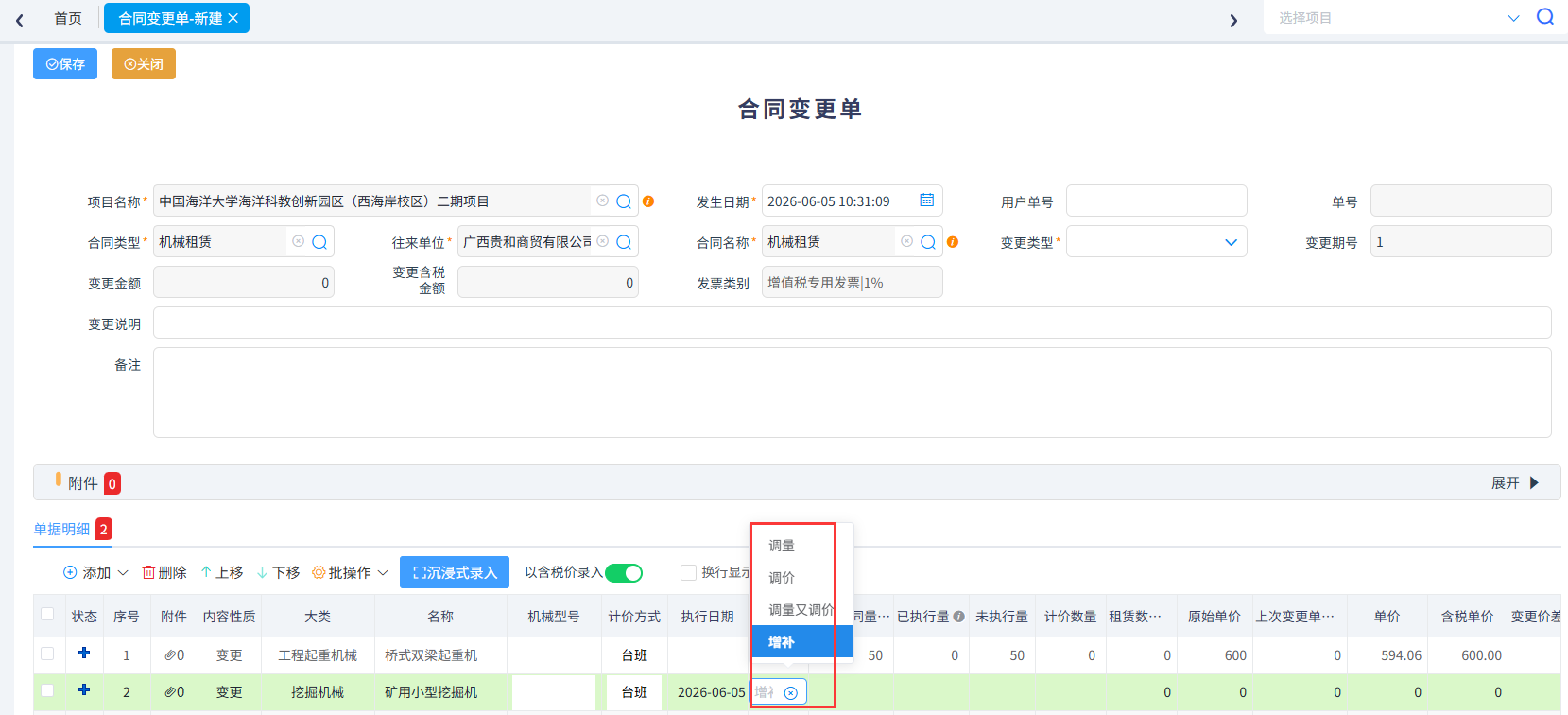Go back with left arrow in tab bar
This screenshot has width=1568, height=715.
click(x=20, y=20)
